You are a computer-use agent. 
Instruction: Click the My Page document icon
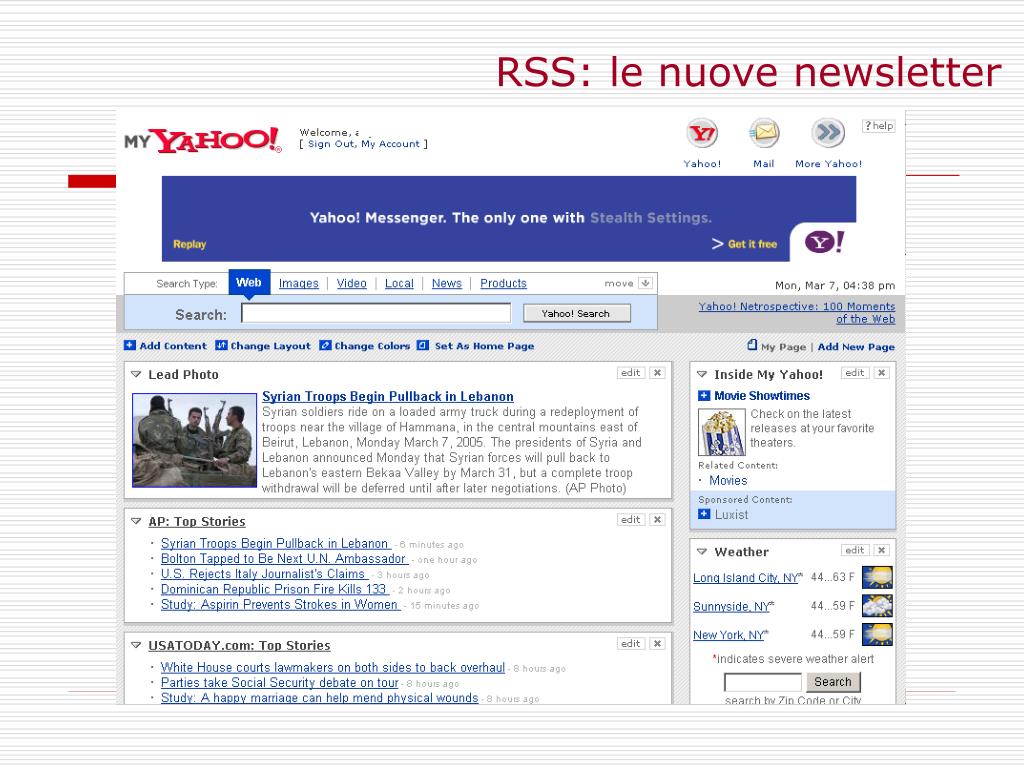752,345
